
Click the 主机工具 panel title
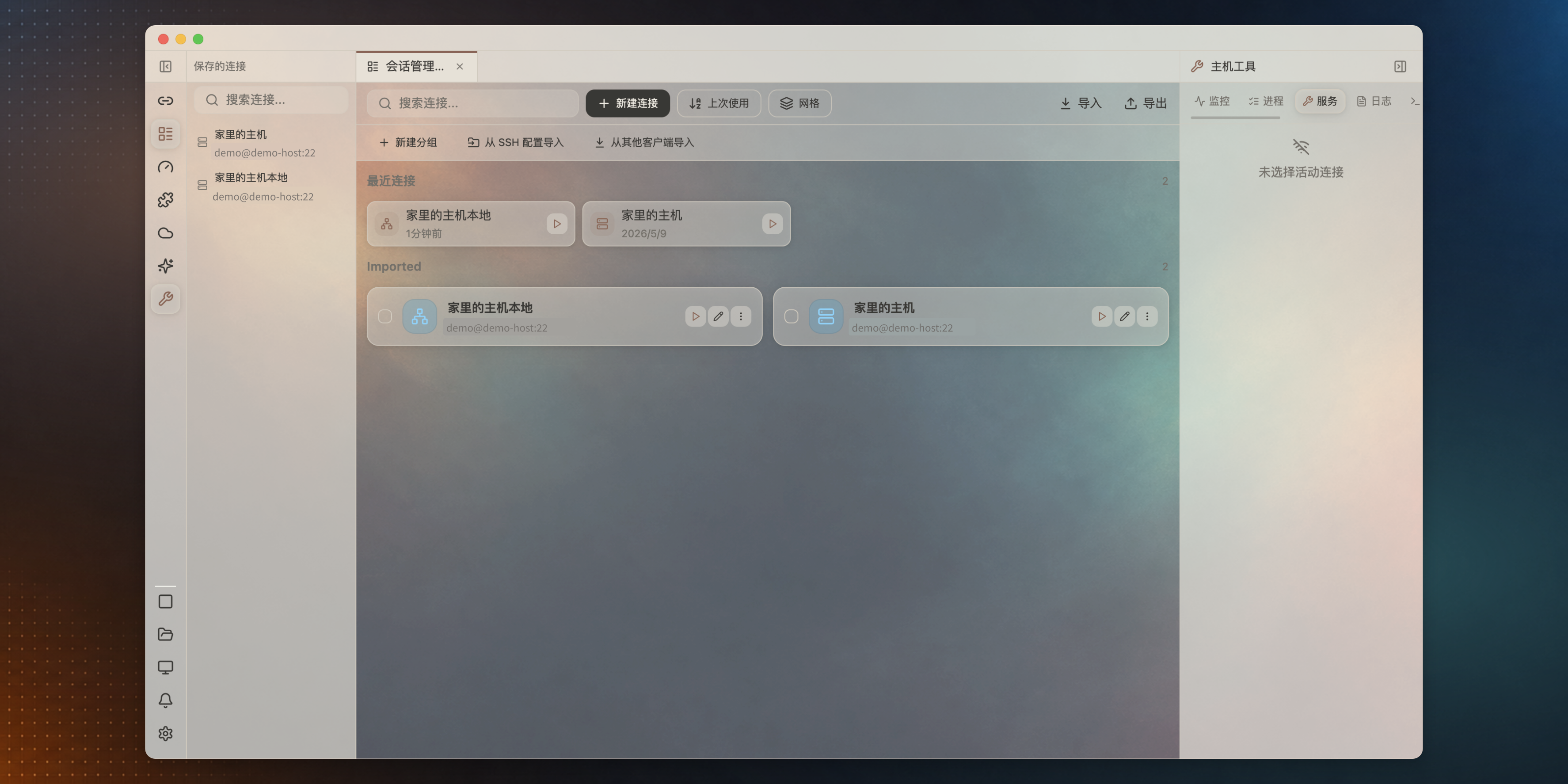(1233, 66)
